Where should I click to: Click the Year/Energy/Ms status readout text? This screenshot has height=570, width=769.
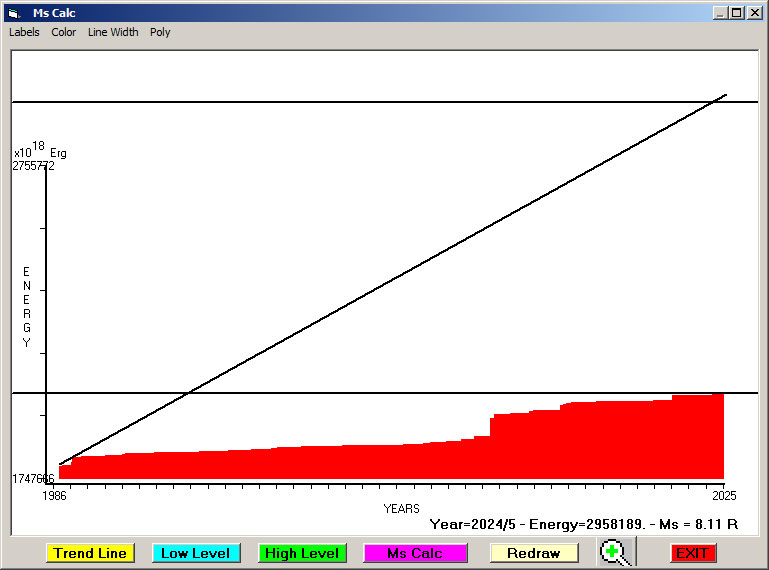tap(583, 523)
